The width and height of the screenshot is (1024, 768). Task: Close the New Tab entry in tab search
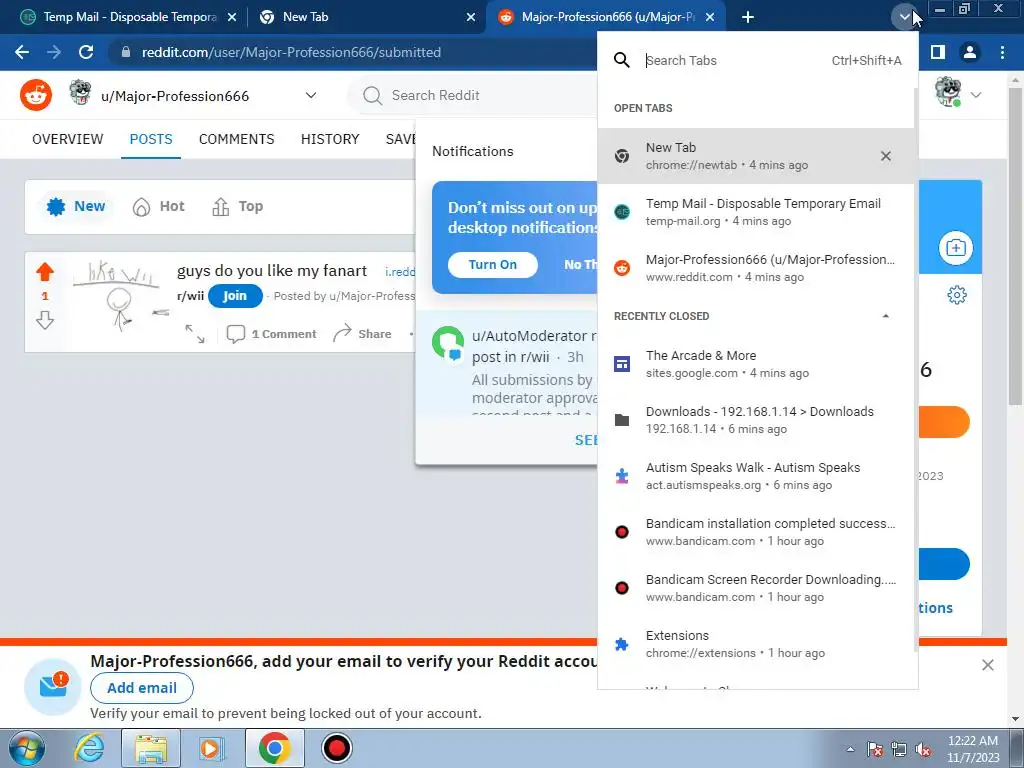(886, 156)
